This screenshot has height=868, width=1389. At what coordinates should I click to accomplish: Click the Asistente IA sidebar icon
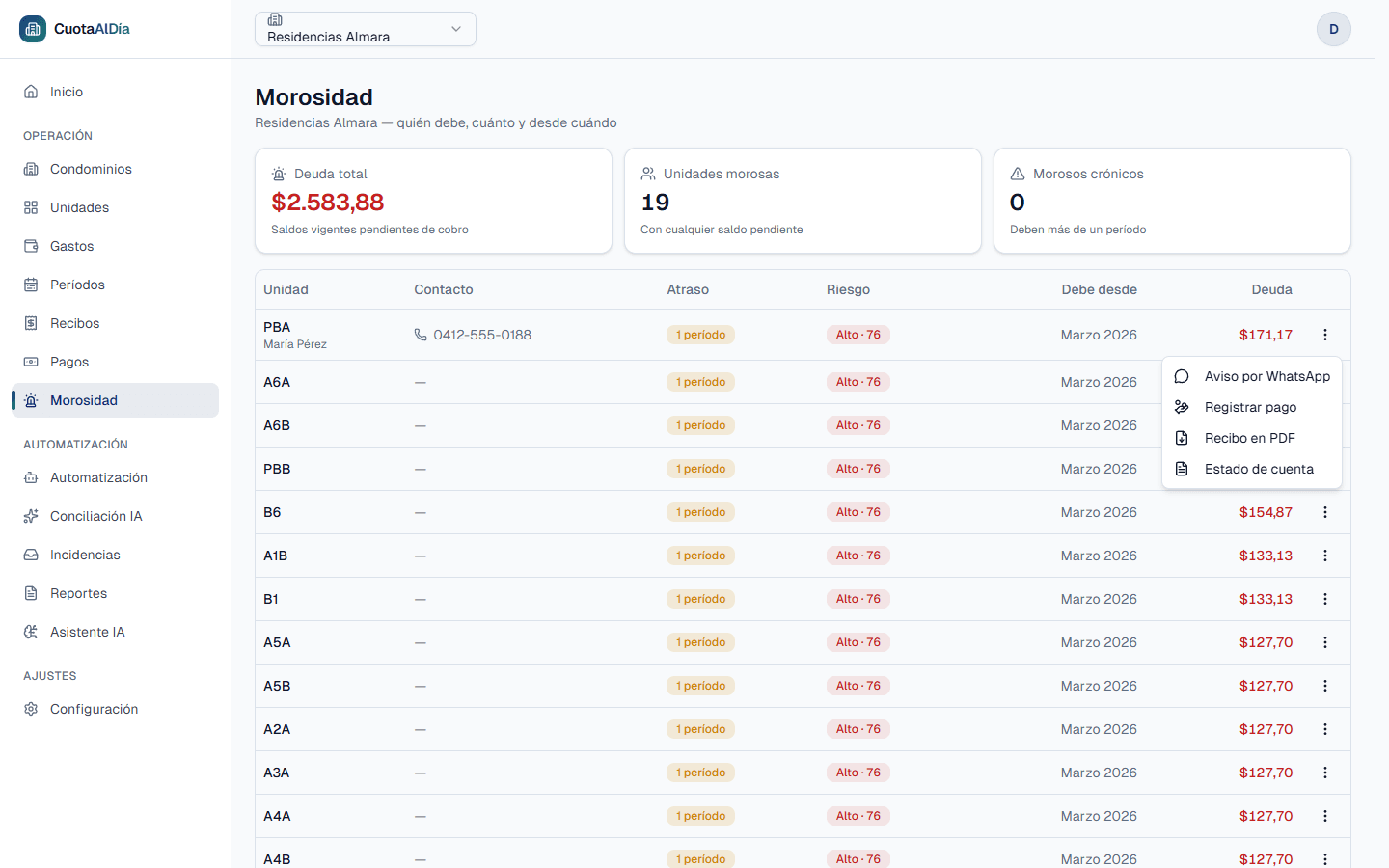tap(31, 632)
